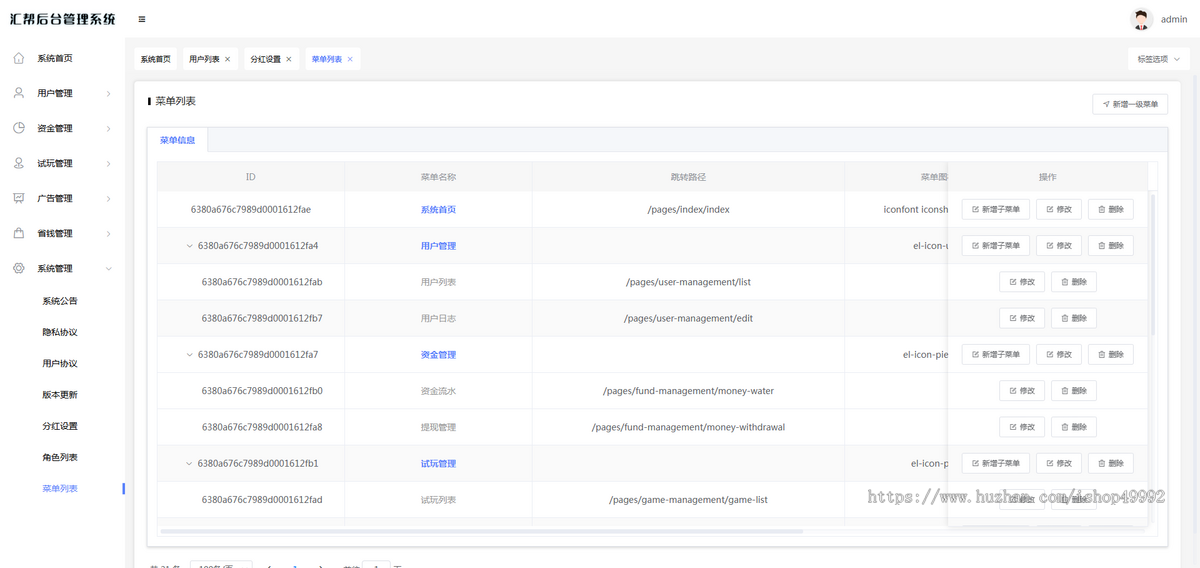Image resolution: width=1200 pixels, height=568 pixels.
Task: Switch to the 系统首页 page tab
Action: [155, 59]
